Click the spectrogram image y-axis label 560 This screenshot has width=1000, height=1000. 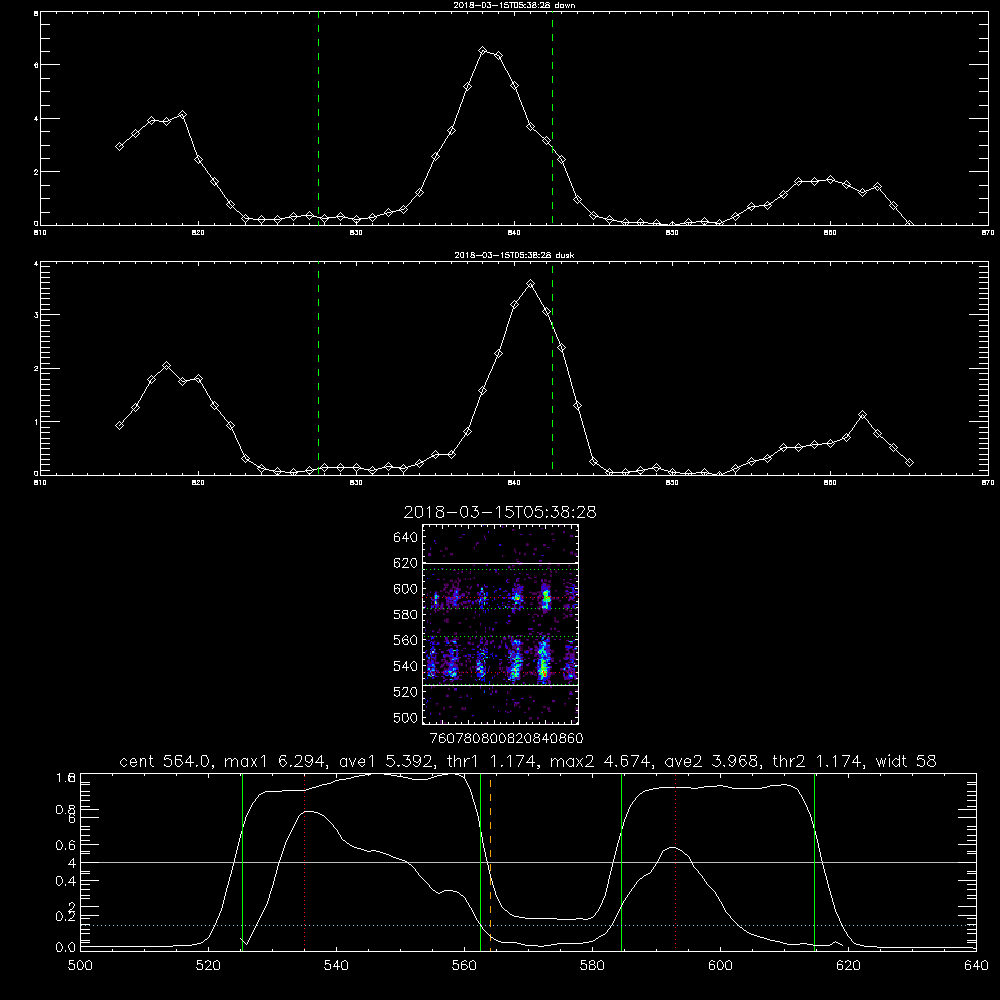(x=406, y=640)
